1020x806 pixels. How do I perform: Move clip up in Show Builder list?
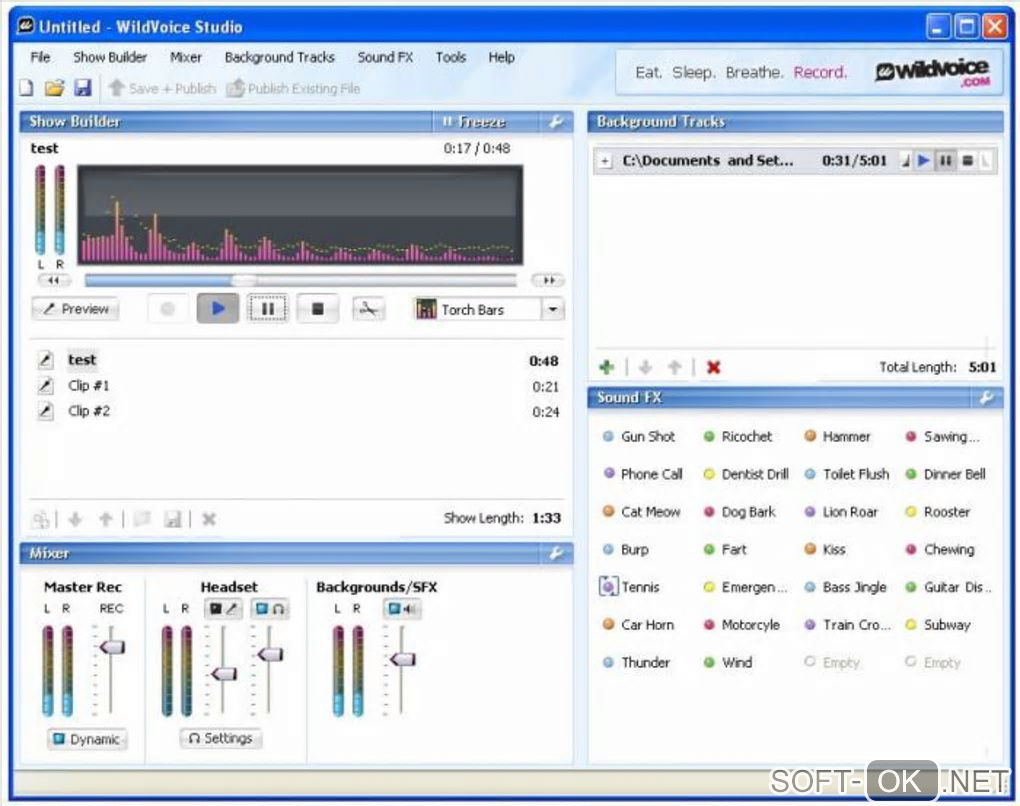coord(105,519)
